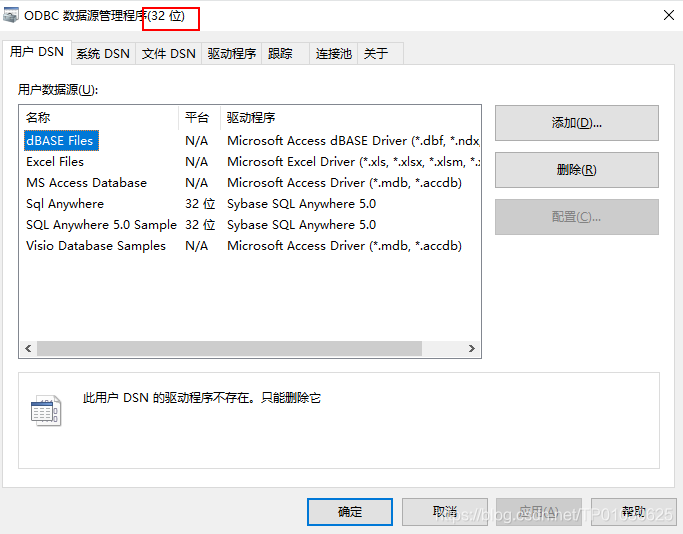Screen dimensions: 683x534
Task: Select SQL Anywhere 5.0 Sample row
Action: (101, 225)
